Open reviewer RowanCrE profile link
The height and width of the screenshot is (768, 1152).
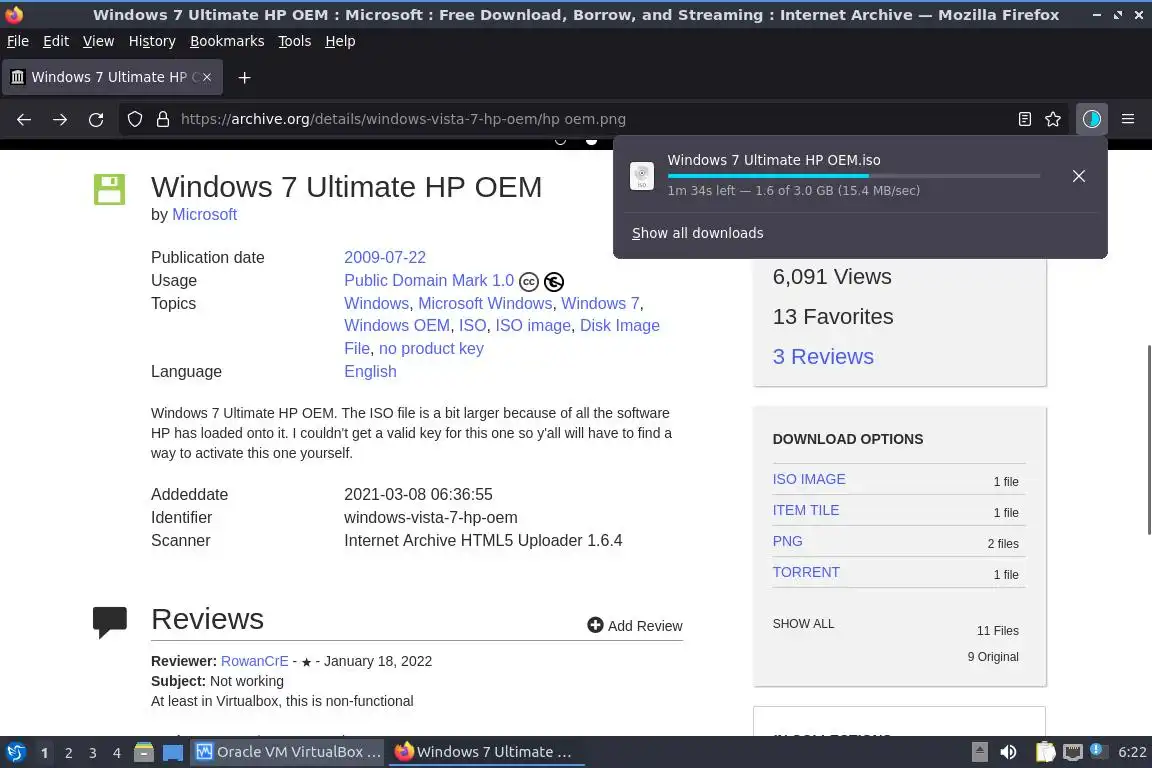[x=254, y=661]
